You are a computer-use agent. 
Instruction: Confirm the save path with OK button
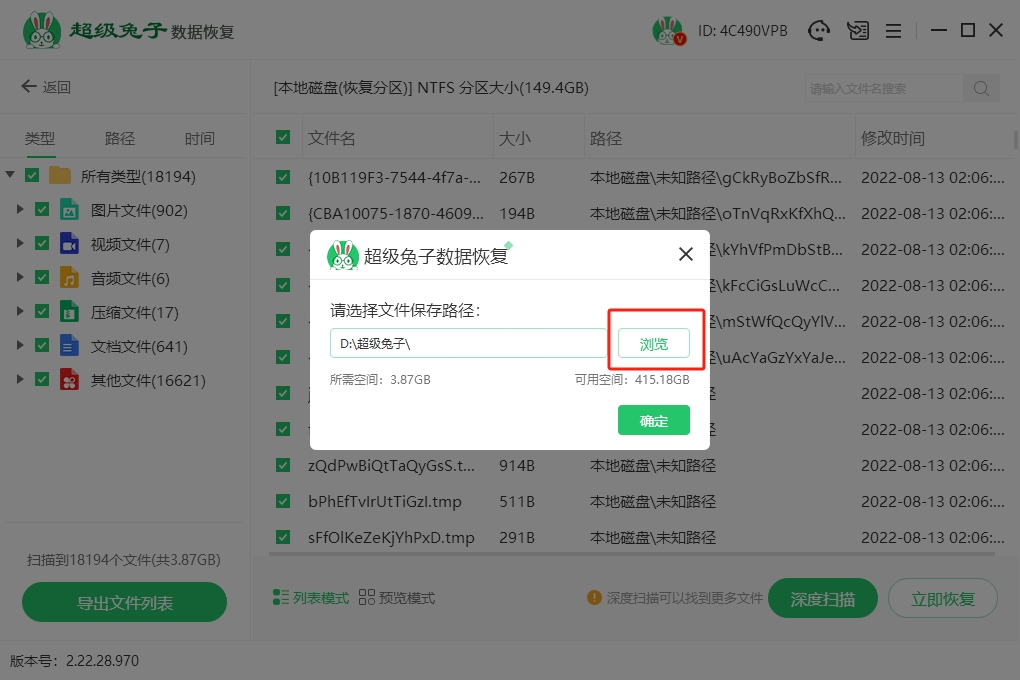click(654, 421)
